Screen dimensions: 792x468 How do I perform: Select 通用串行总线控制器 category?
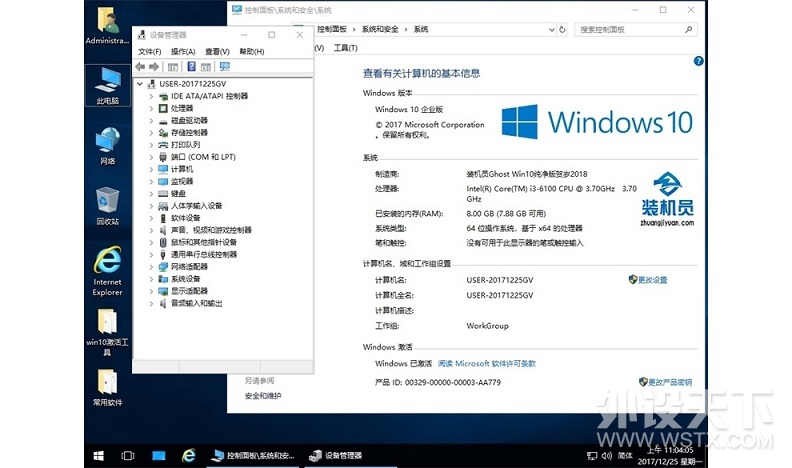[x=204, y=254]
